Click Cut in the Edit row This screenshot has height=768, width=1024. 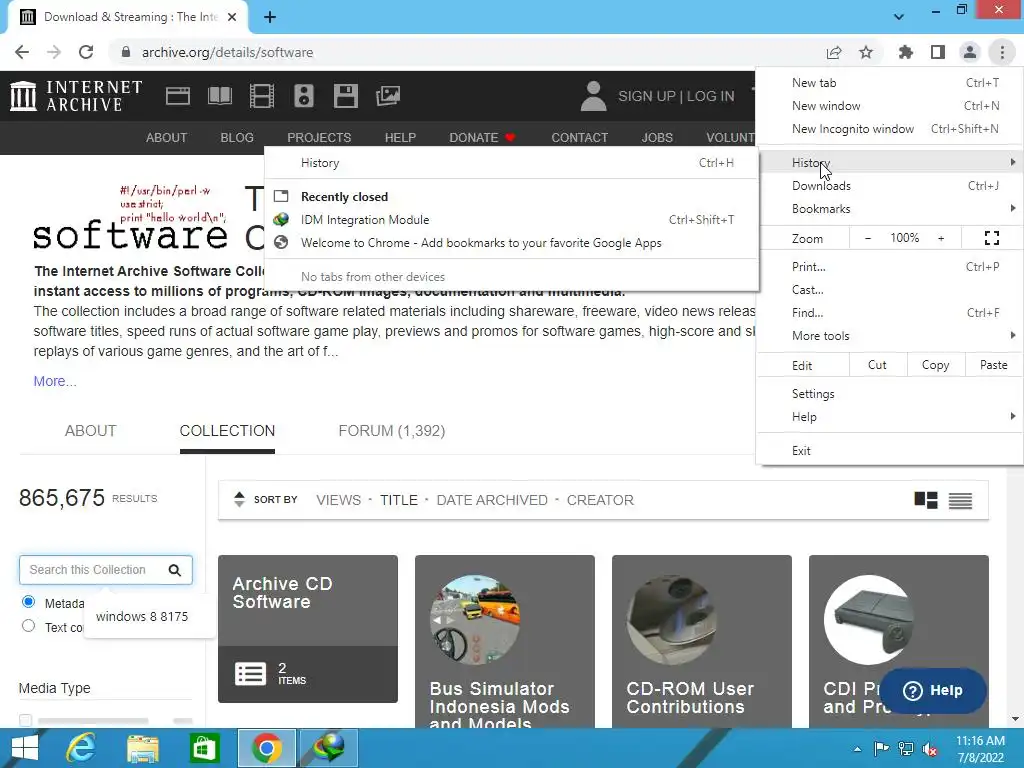click(877, 365)
